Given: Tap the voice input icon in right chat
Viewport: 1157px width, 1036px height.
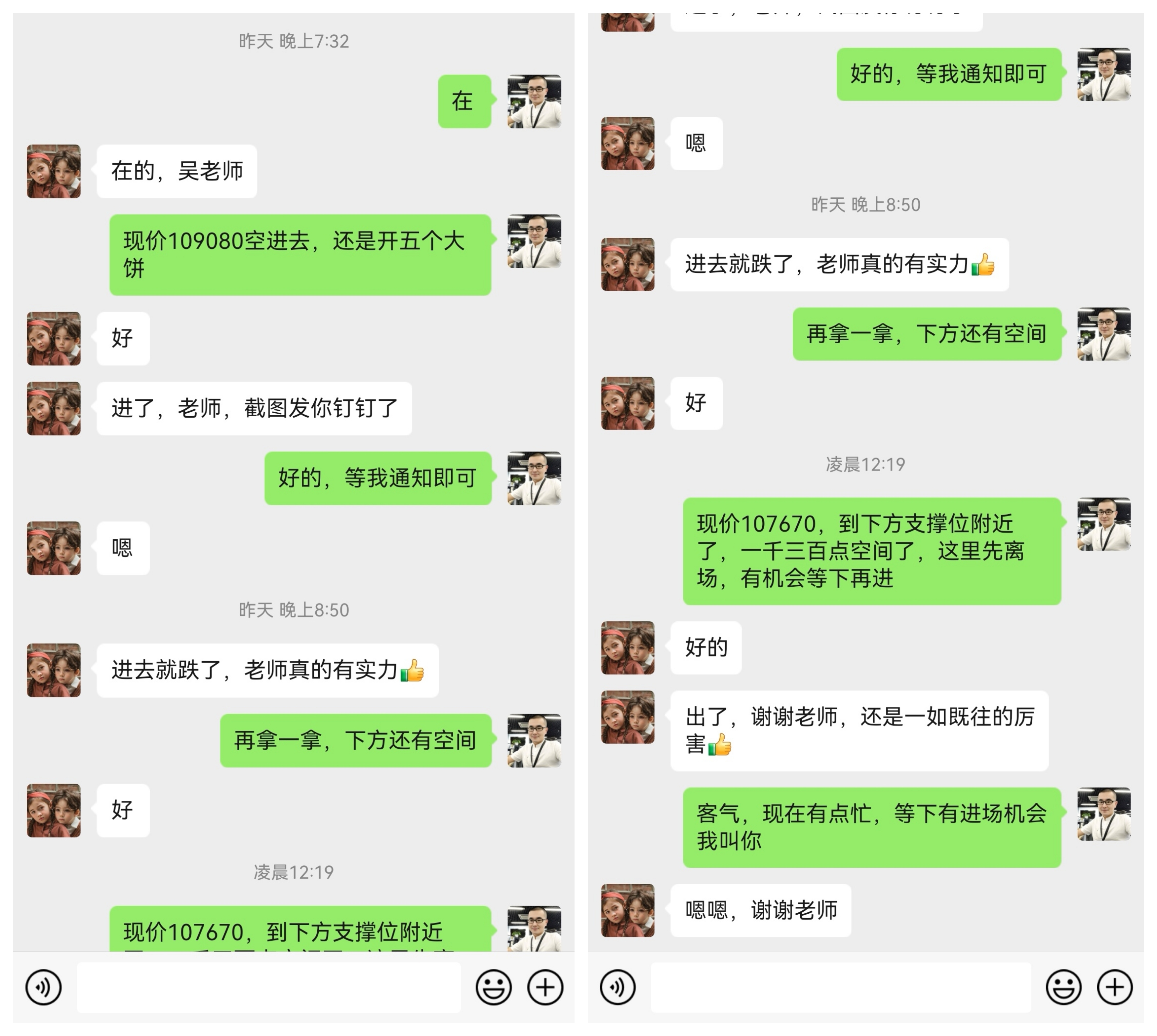Looking at the screenshot, I should pyautogui.click(x=618, y=987).
